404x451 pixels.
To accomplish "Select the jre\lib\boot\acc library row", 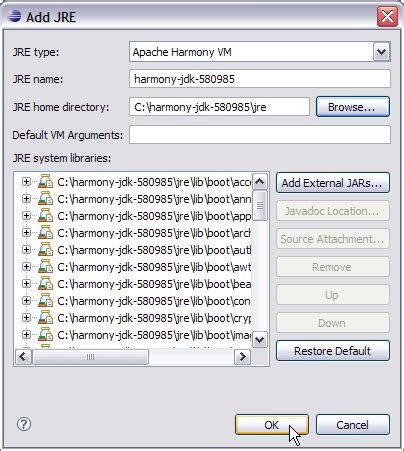I will coord(154,182).
